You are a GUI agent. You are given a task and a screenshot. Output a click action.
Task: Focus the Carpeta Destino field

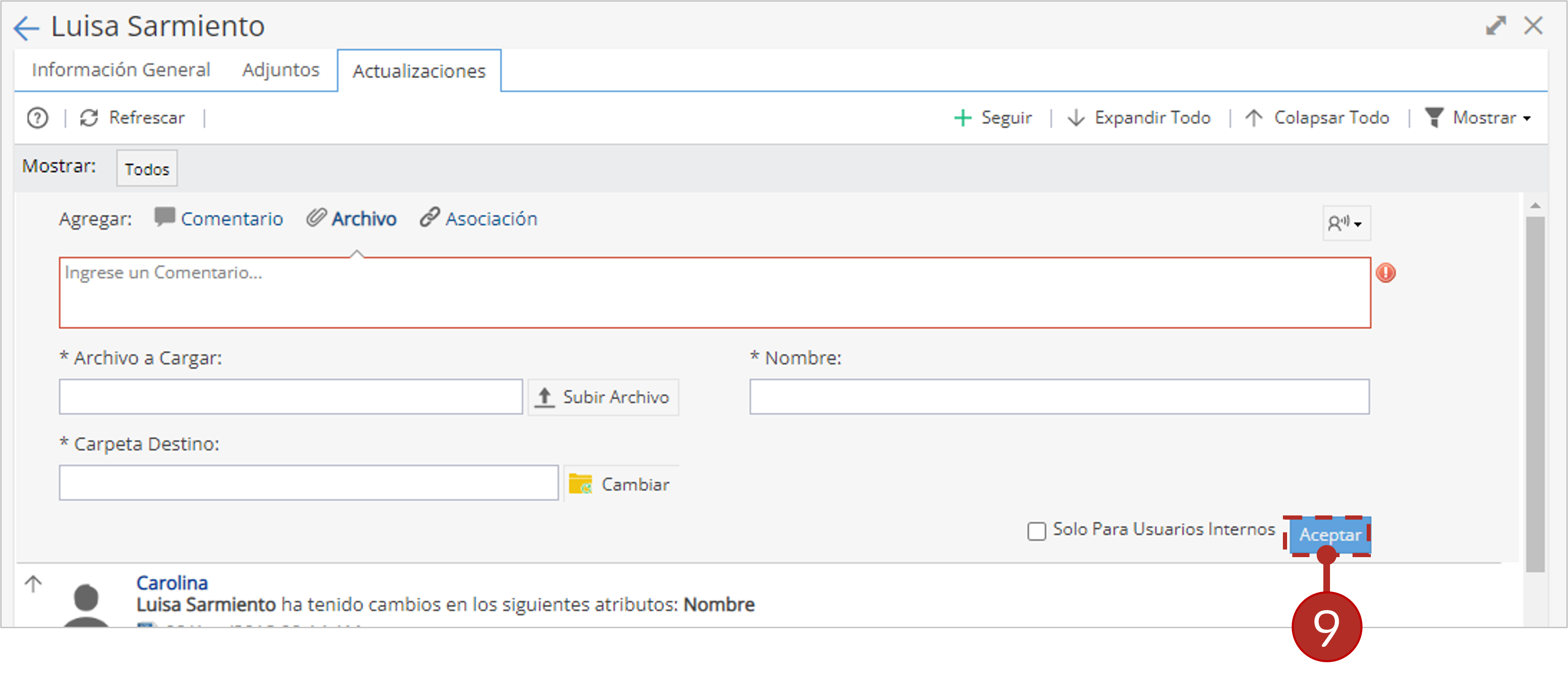[308, 483]
